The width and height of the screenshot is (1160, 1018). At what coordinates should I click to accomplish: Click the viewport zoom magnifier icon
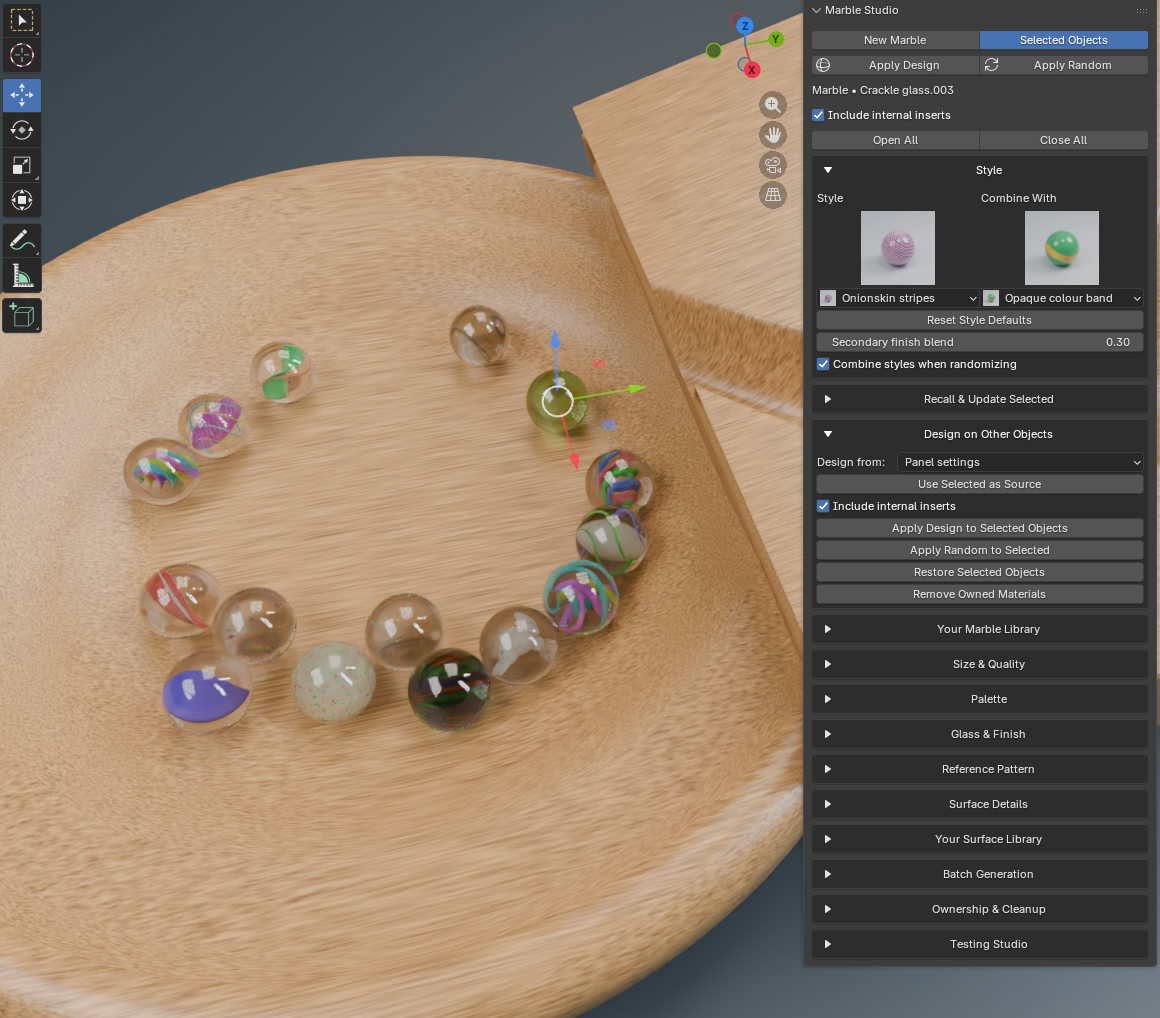click(772, 105)
